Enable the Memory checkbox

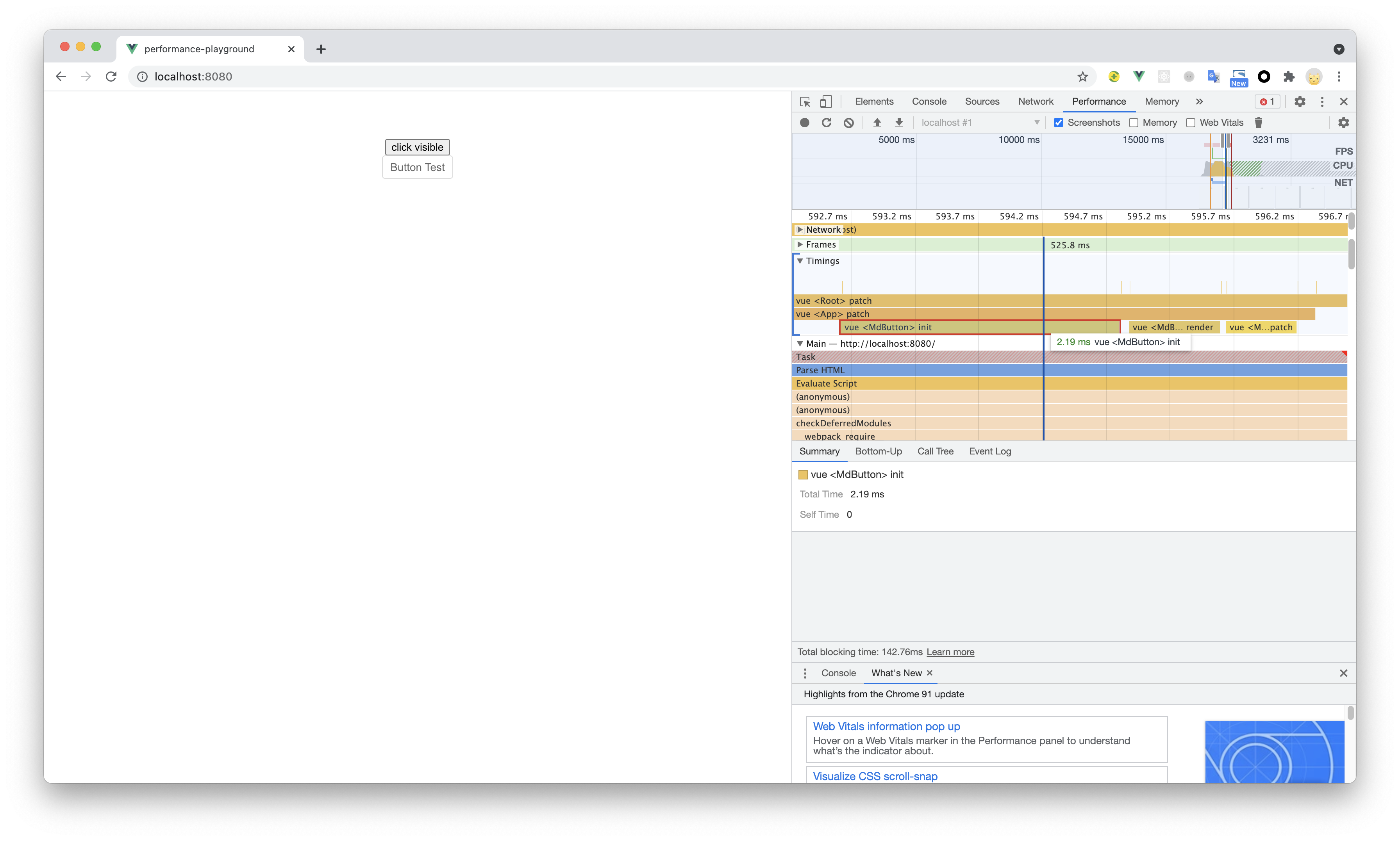coord(1134,123)
